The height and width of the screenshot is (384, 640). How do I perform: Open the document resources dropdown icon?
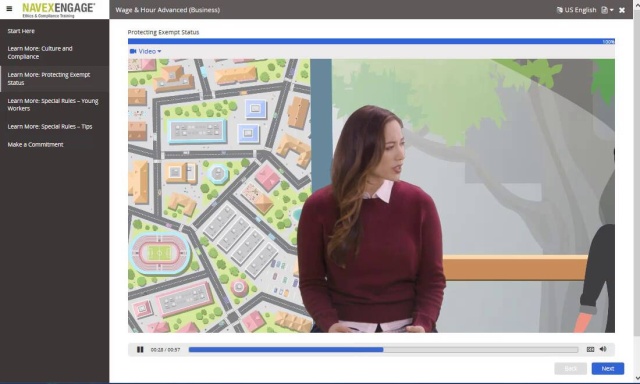click(x=607, y=10)
